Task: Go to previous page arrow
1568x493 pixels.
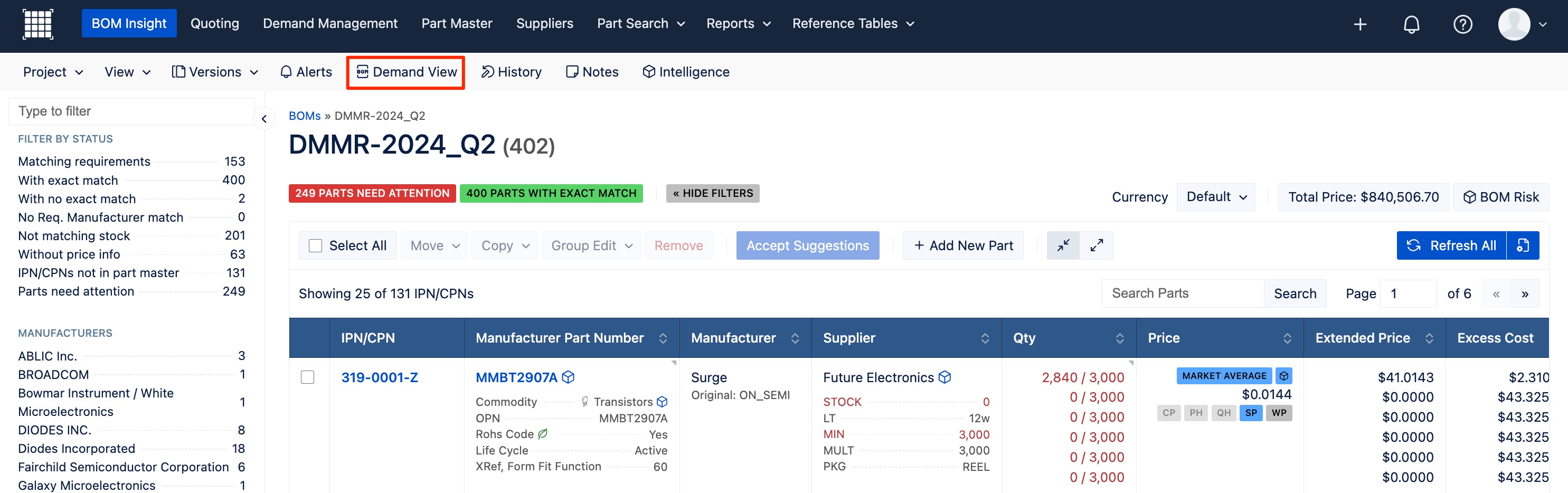Action: pos(1496,294)
